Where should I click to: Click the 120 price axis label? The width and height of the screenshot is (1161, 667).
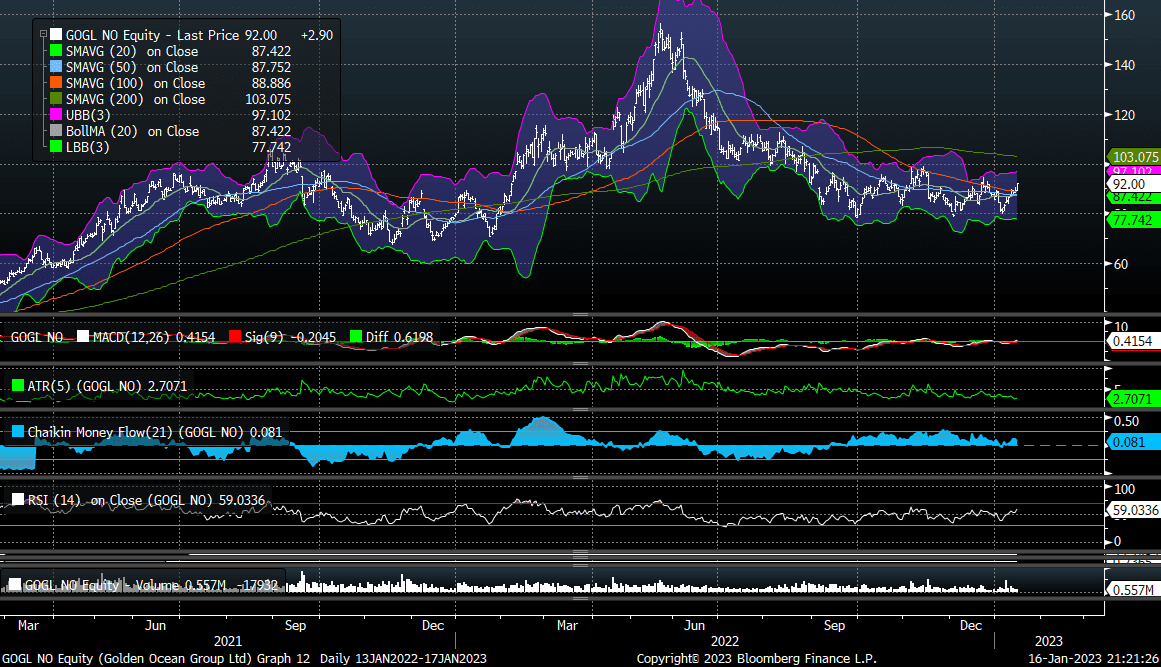tap(1124, 115)
